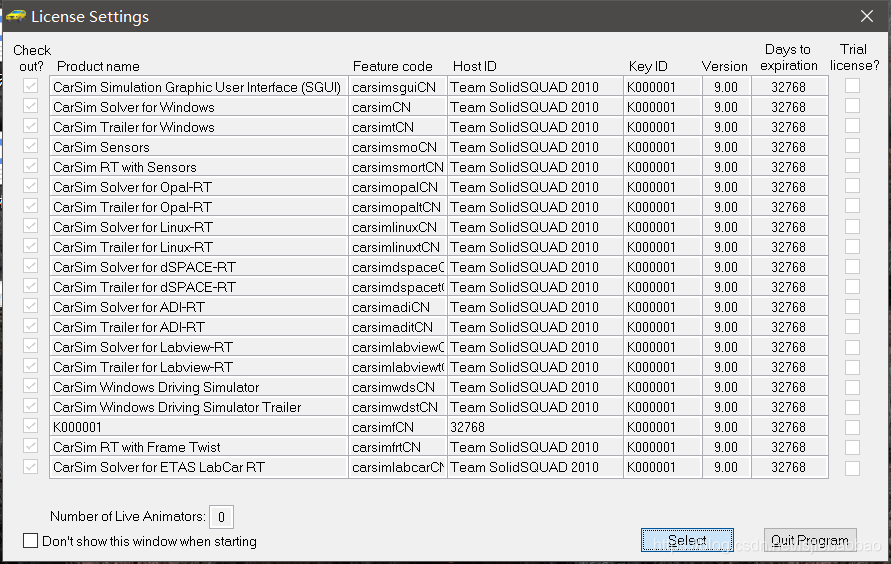Toggle check out for CarSim Simulation Graphic User Interface
The image size is (891, 564).
(x=31, y=86)
